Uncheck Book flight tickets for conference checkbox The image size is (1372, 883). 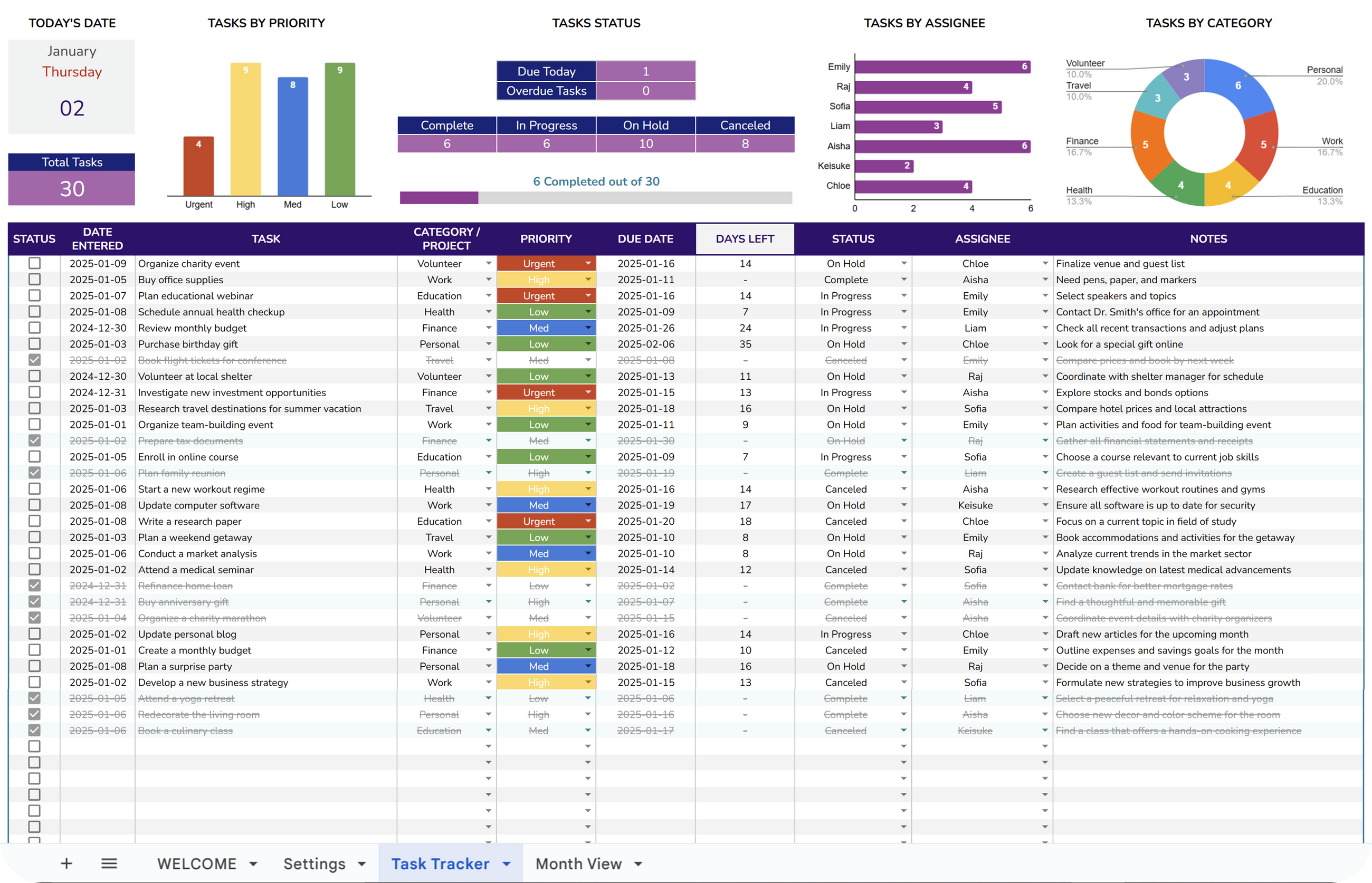click(x=34, y=360)
